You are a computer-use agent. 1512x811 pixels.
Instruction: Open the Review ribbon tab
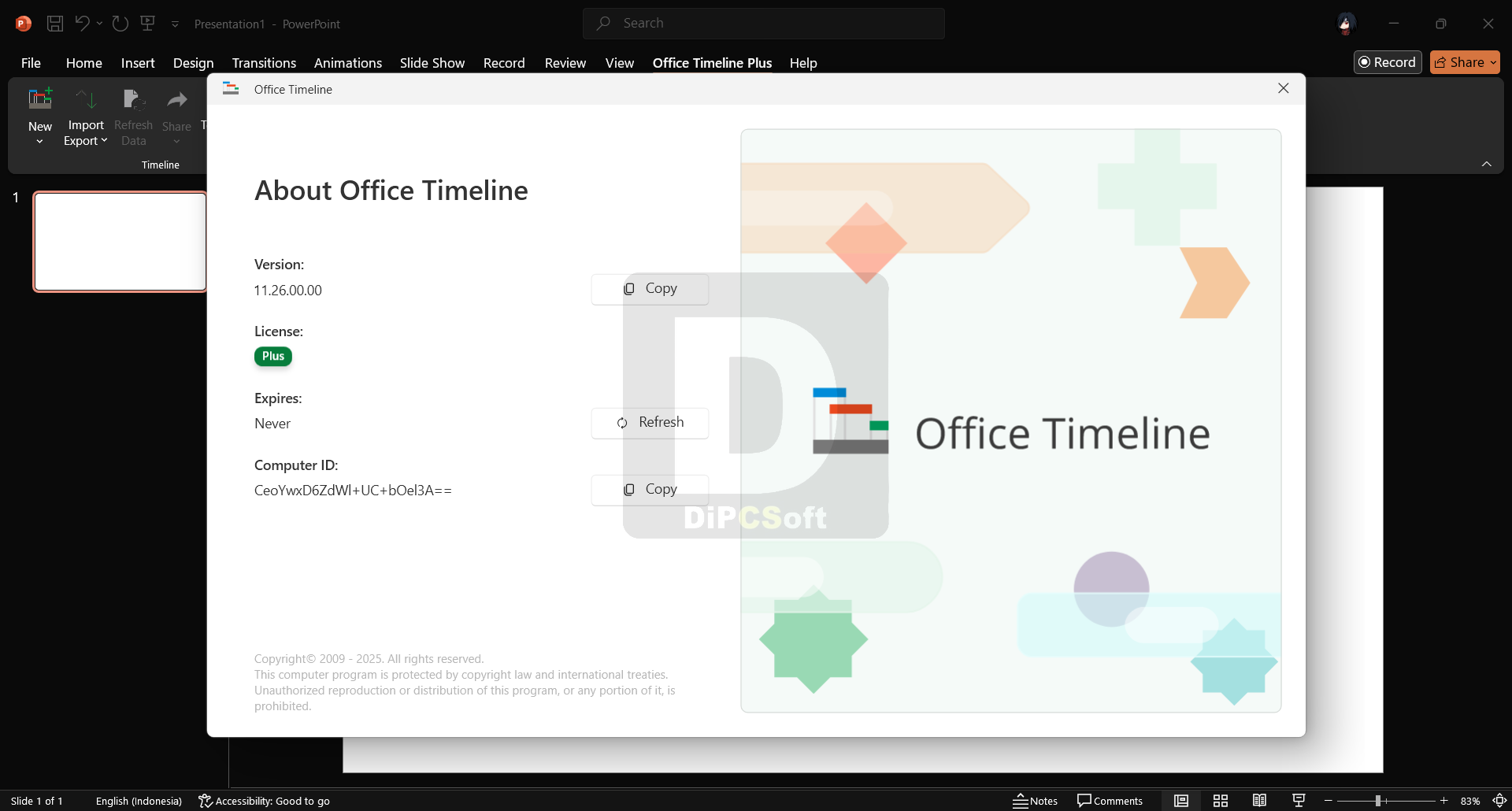click(565, 63)
